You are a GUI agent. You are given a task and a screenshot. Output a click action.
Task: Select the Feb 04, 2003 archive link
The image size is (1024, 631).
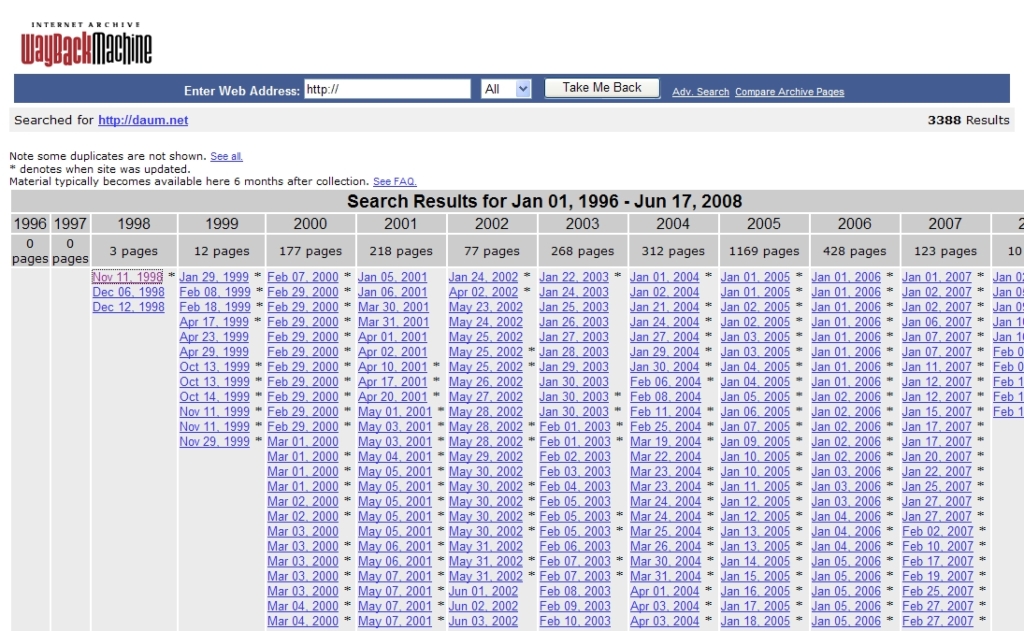pos(575,487)
